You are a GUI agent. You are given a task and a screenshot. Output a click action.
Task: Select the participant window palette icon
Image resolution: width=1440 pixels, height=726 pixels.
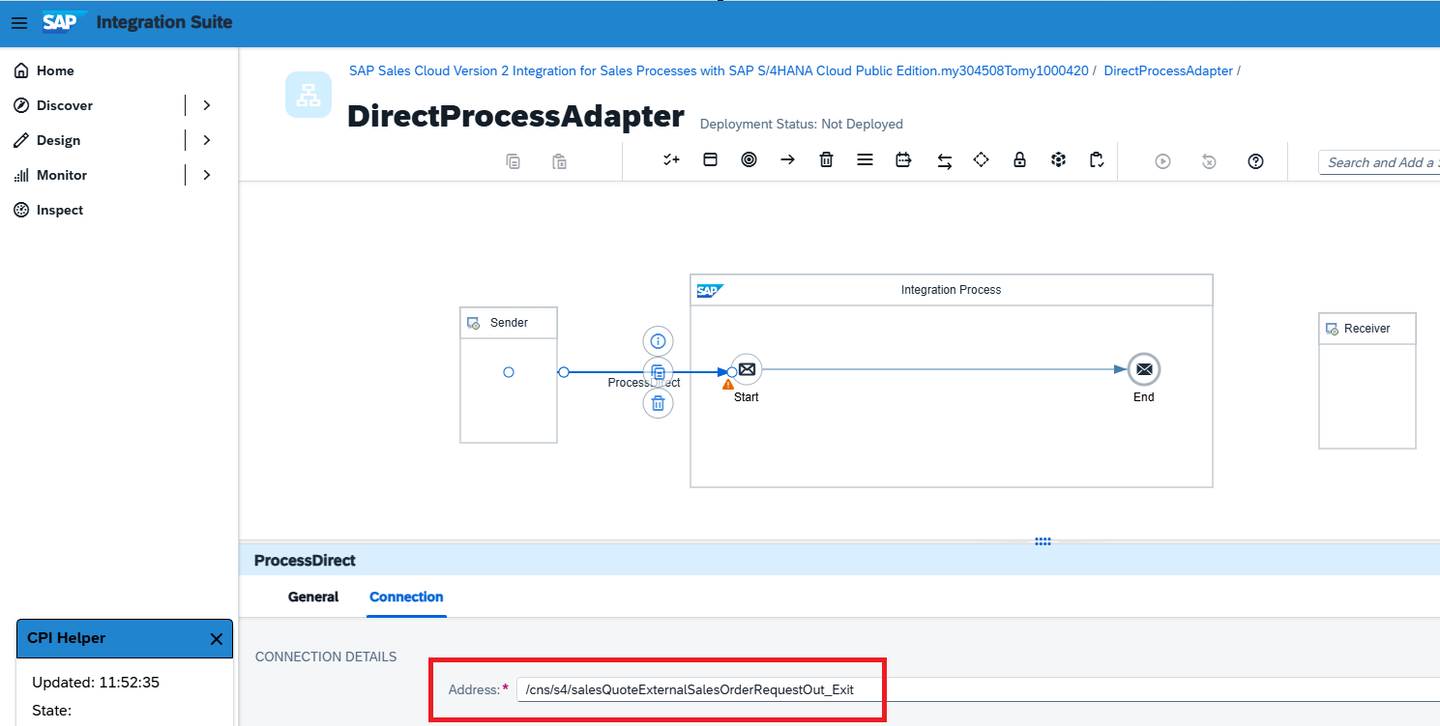710,160
